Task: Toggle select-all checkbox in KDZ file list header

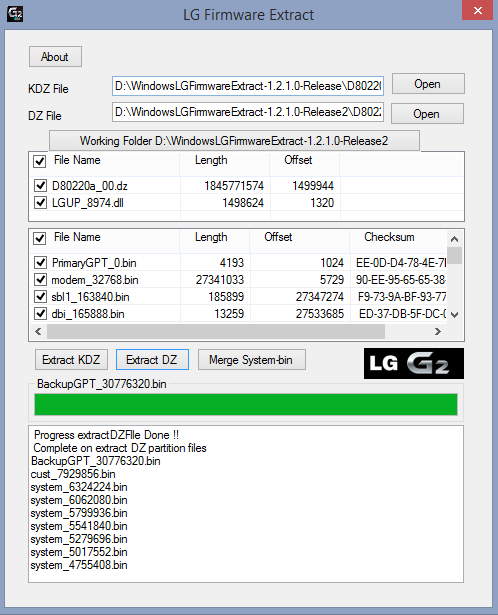Action: [40, 161]
